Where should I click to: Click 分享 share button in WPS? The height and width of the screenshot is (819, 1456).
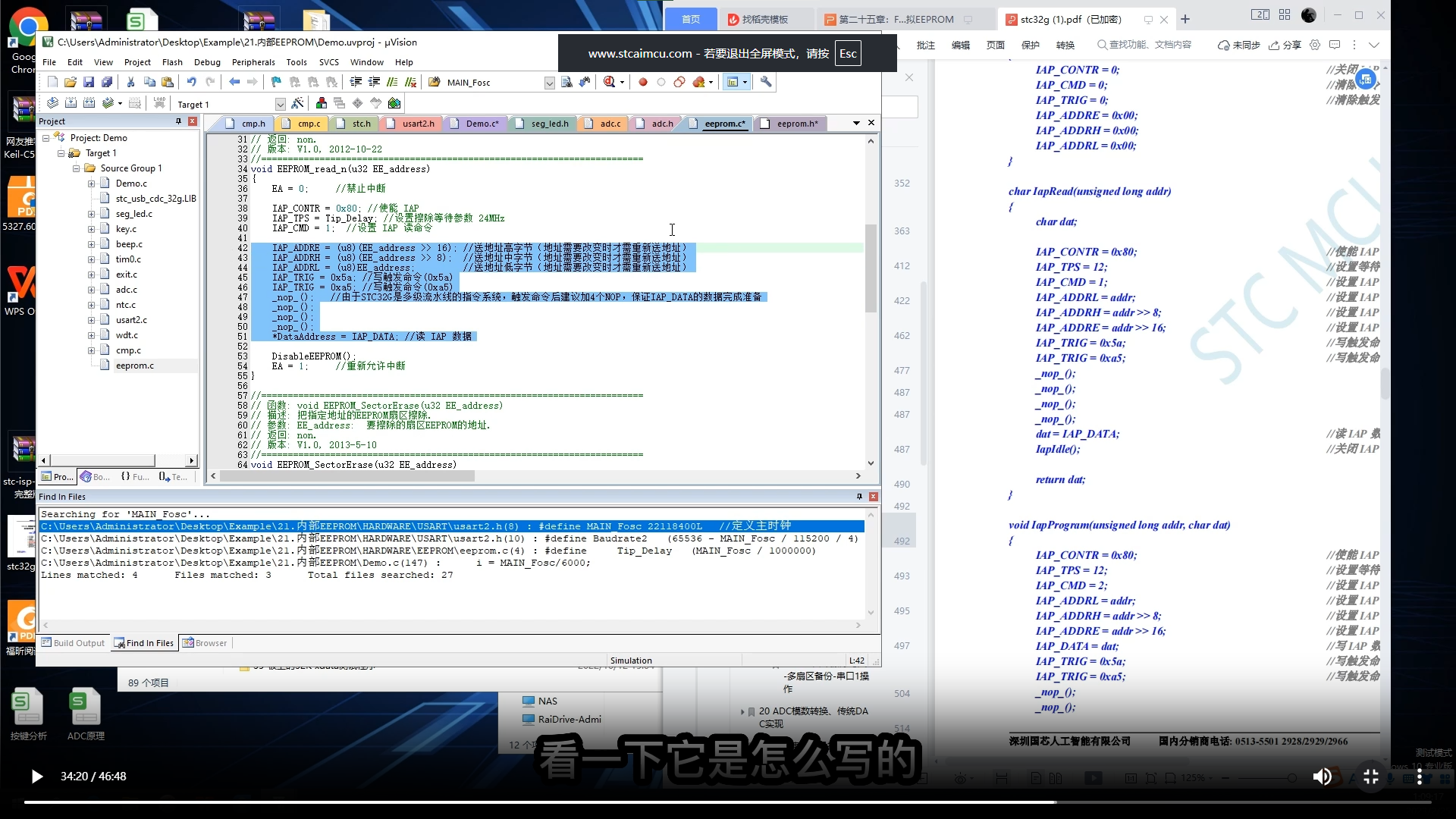point(1285,45)
